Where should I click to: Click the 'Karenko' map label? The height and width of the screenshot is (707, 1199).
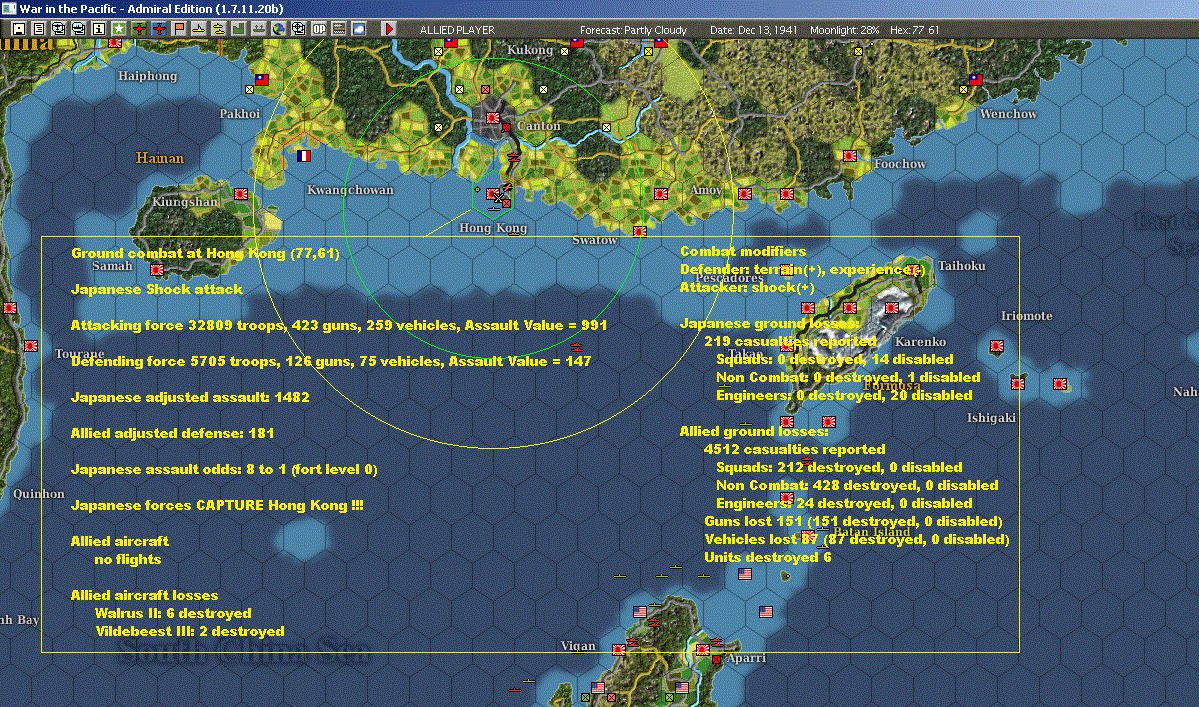coord(921,342)
